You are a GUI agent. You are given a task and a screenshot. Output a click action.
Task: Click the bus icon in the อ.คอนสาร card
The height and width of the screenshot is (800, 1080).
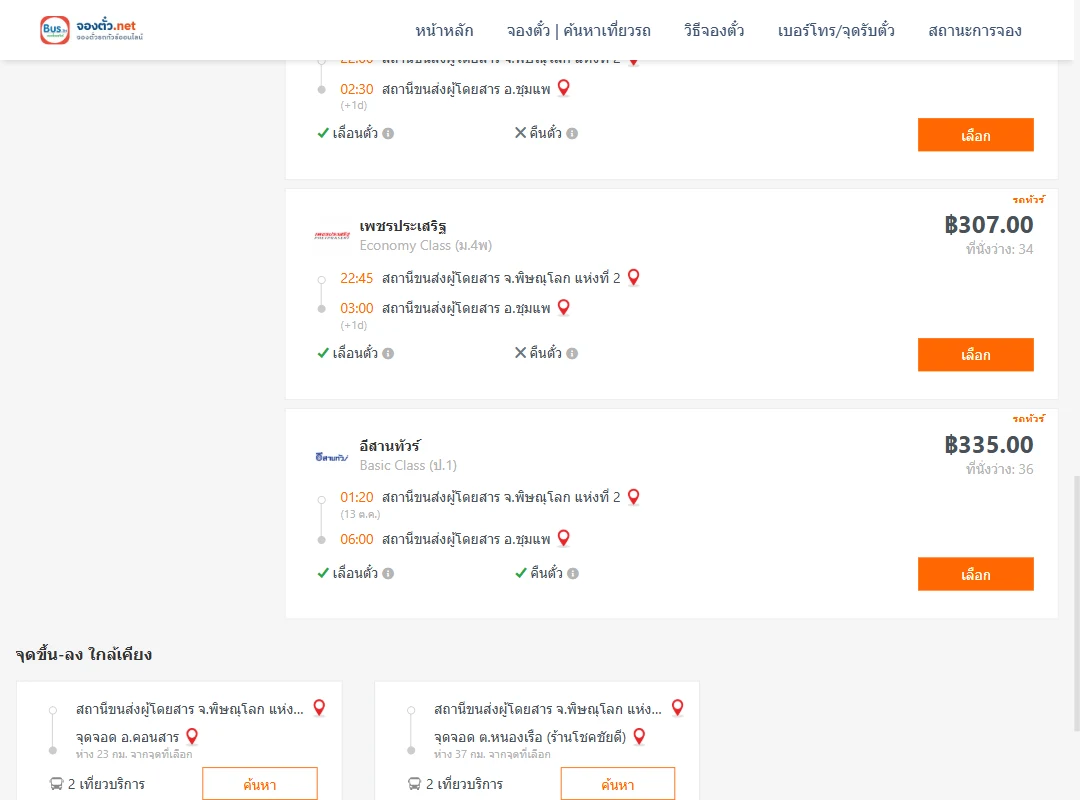[x=56, y=783]
